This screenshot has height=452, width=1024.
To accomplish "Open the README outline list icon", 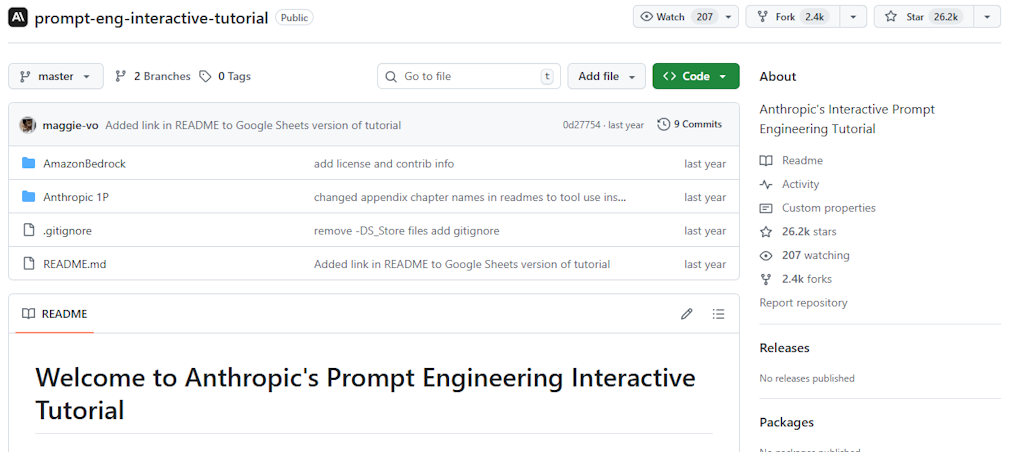I will point(718,314).
